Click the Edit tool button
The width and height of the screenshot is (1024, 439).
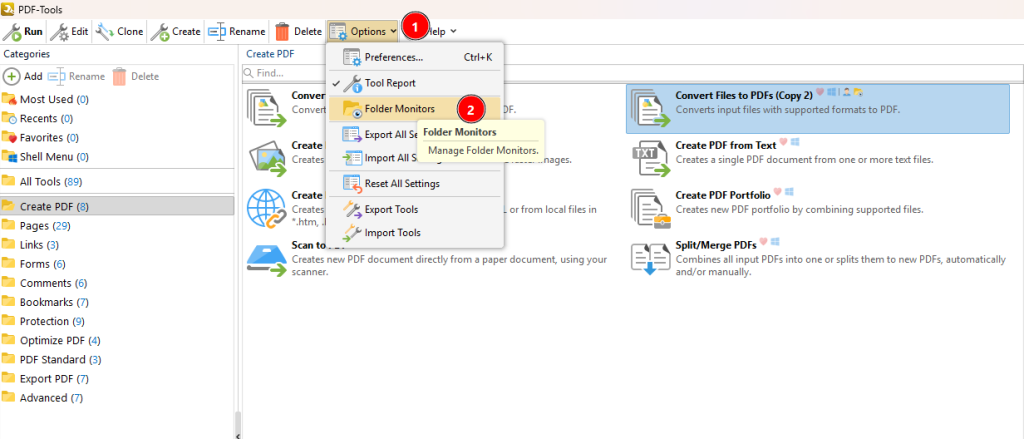point(70,31)
